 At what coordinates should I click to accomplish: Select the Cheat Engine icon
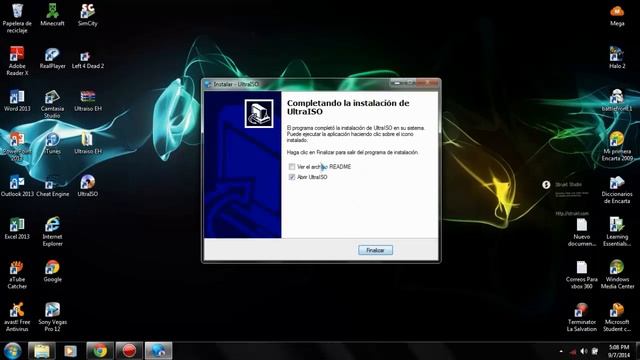(52, 187)
